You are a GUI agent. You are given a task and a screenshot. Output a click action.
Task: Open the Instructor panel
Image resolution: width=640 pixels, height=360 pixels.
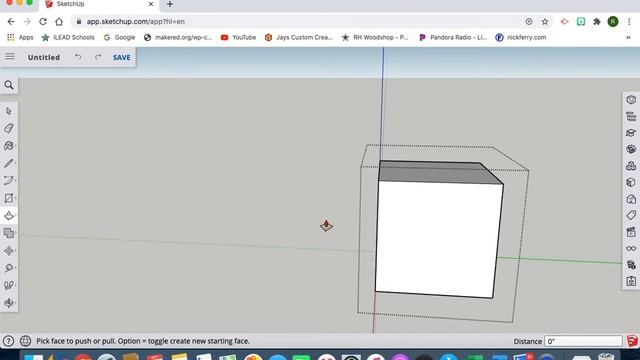(631, 133)
